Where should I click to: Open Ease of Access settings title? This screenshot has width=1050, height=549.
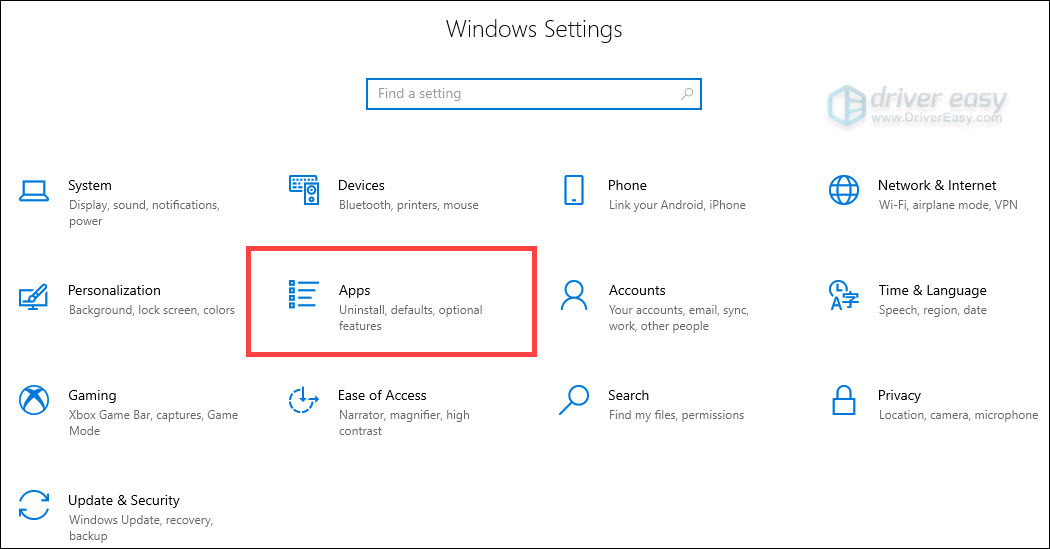382,395
